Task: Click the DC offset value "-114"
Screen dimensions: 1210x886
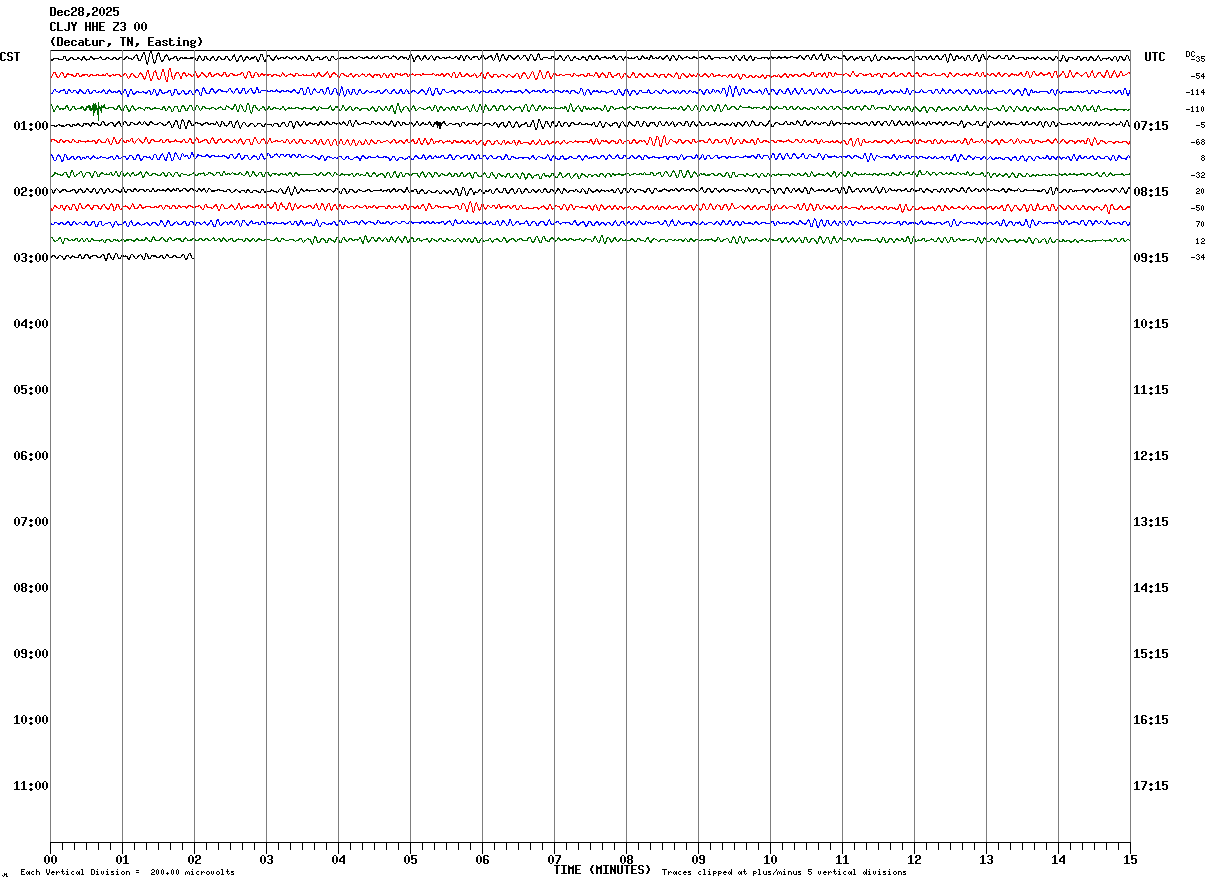Action: [1195, 92]
